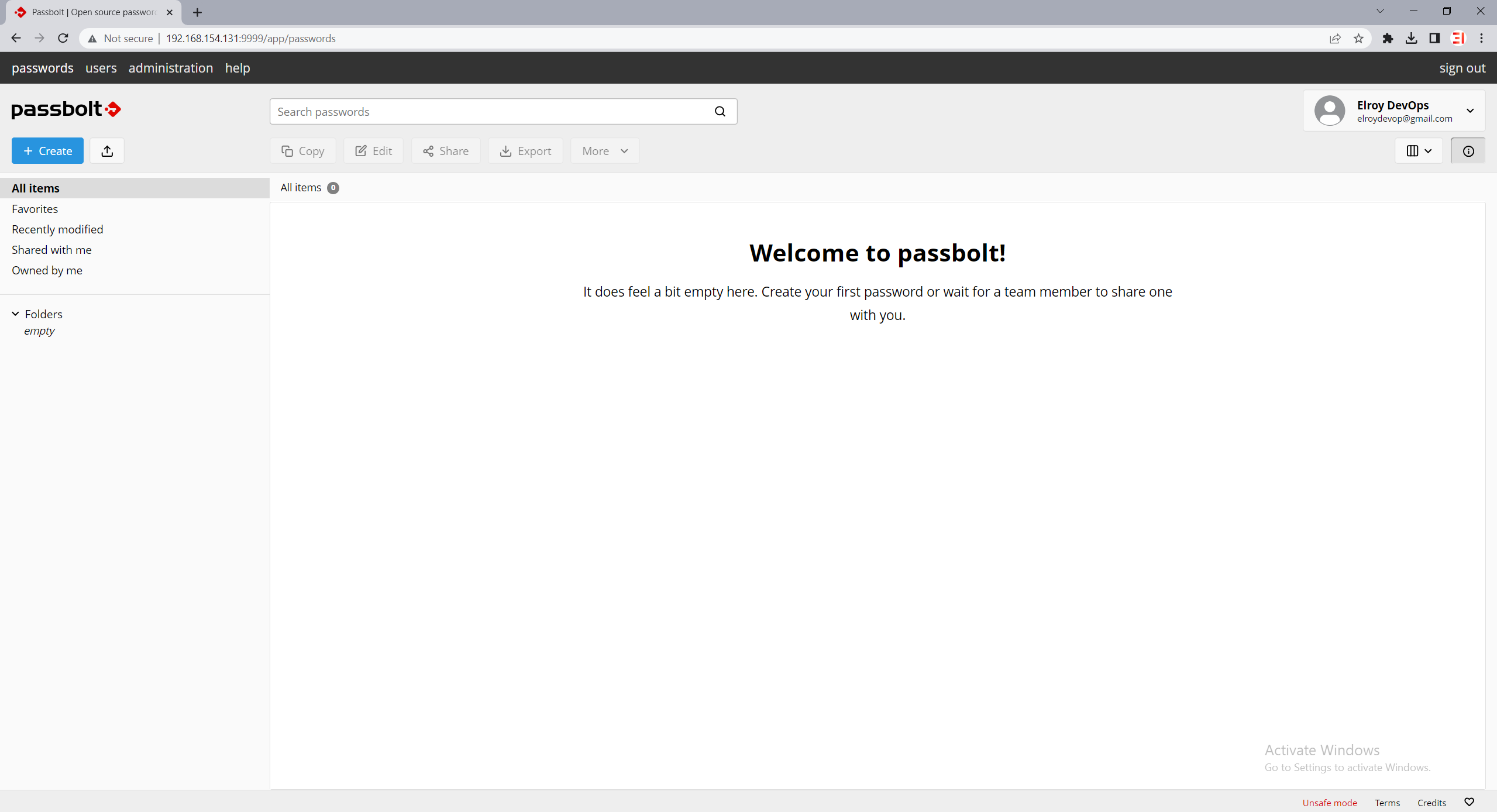Click the Create button
1497x812 pixels.
[47, 151]
